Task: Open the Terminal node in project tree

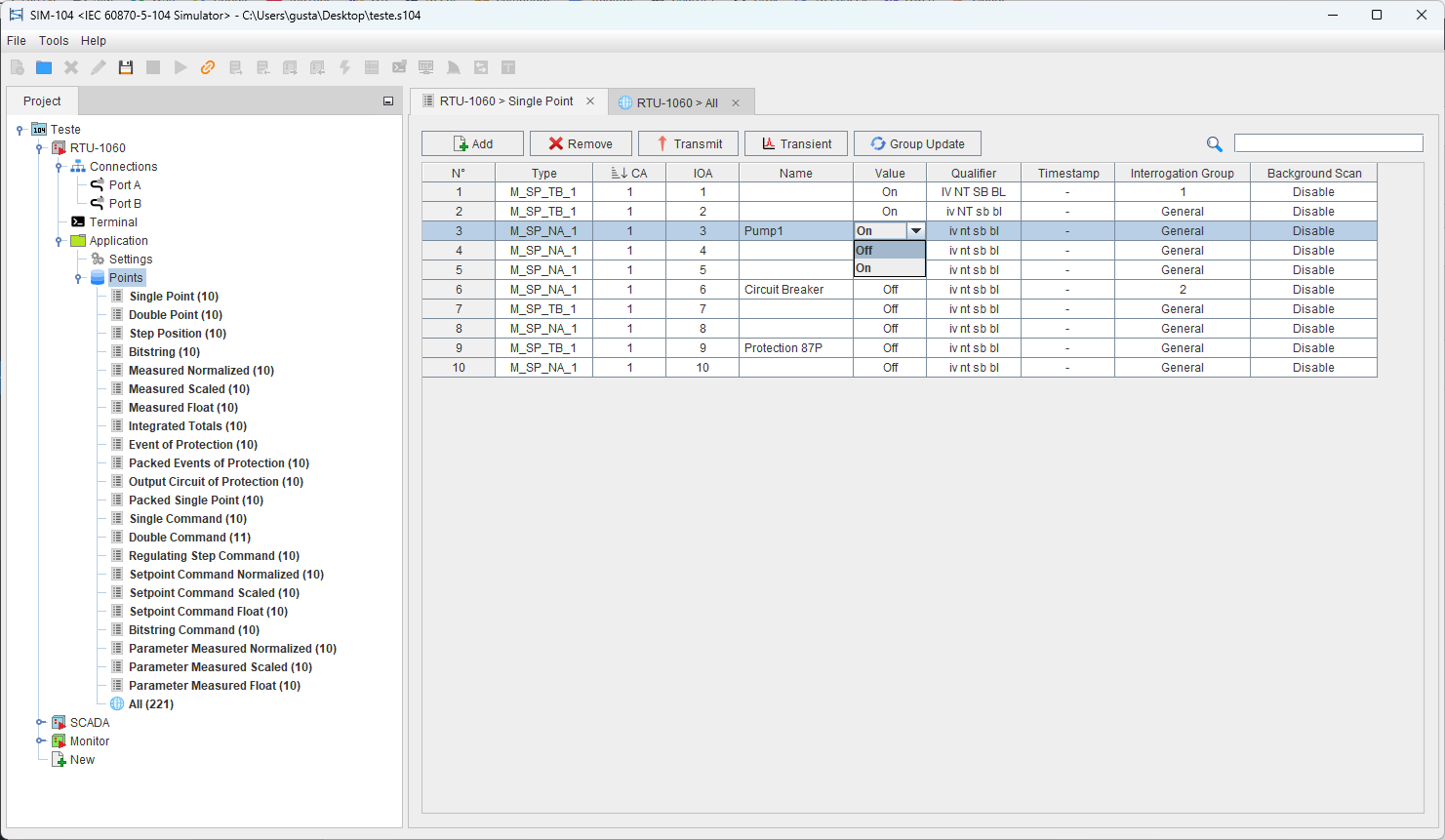Action: tap(113, 222)
